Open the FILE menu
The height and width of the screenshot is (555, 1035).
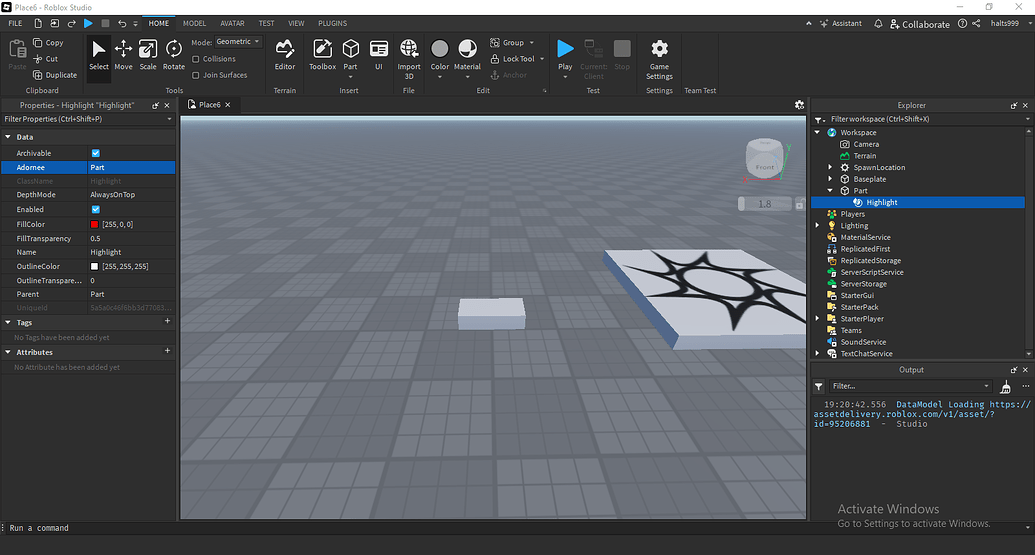pyautogui.click(x=15, y=24)
